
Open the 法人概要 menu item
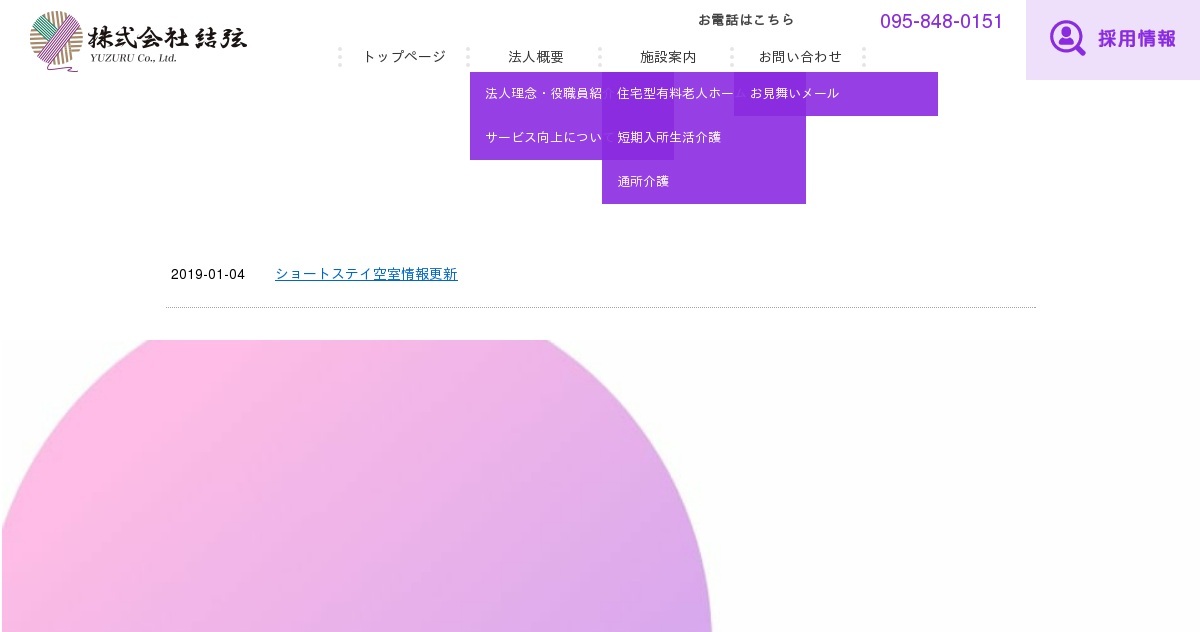536,57
